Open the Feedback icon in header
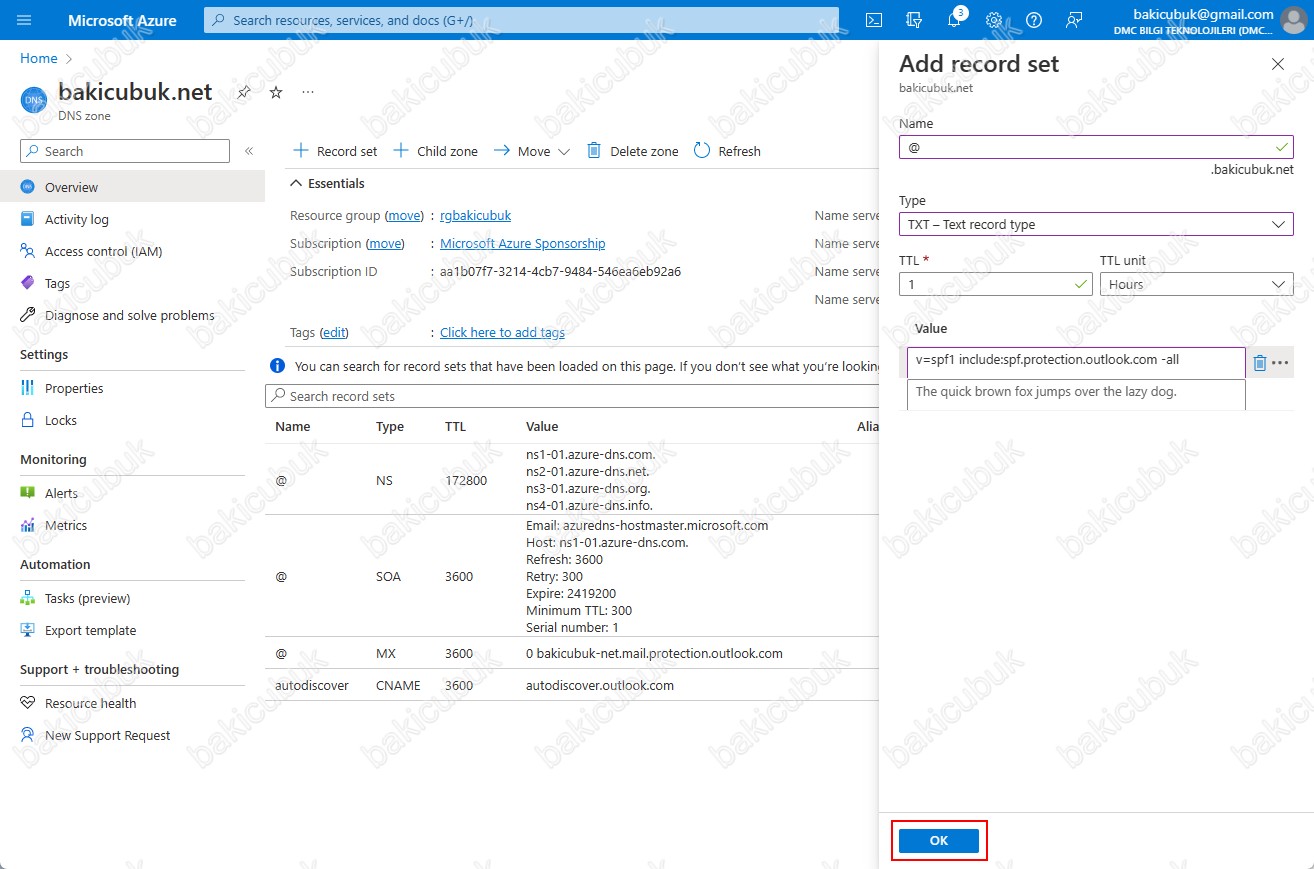Image resolution: width=1314 pixels, height=869 pixels. (x=1074, y=20)
